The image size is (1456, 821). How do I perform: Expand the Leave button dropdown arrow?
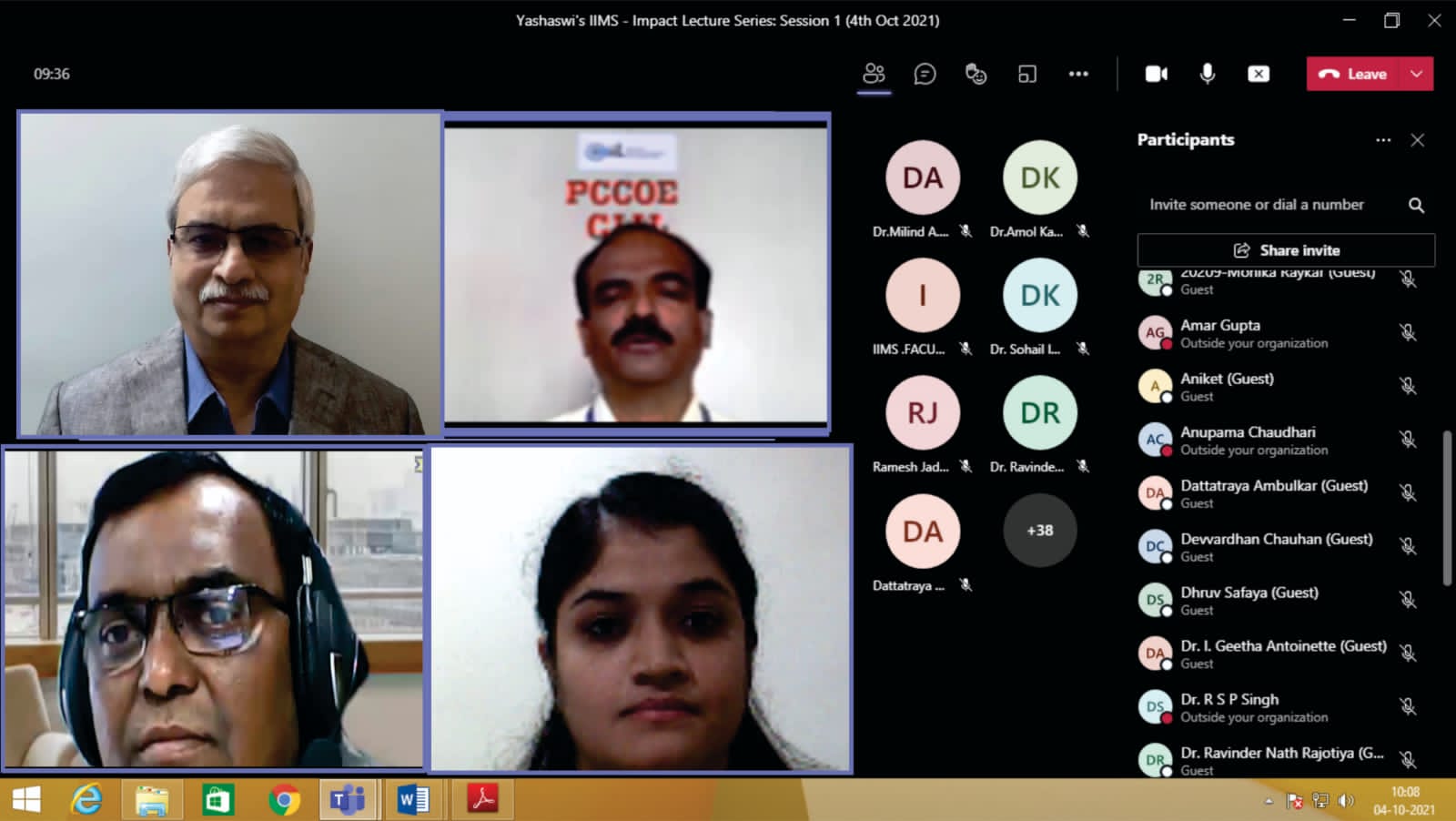1417,74
